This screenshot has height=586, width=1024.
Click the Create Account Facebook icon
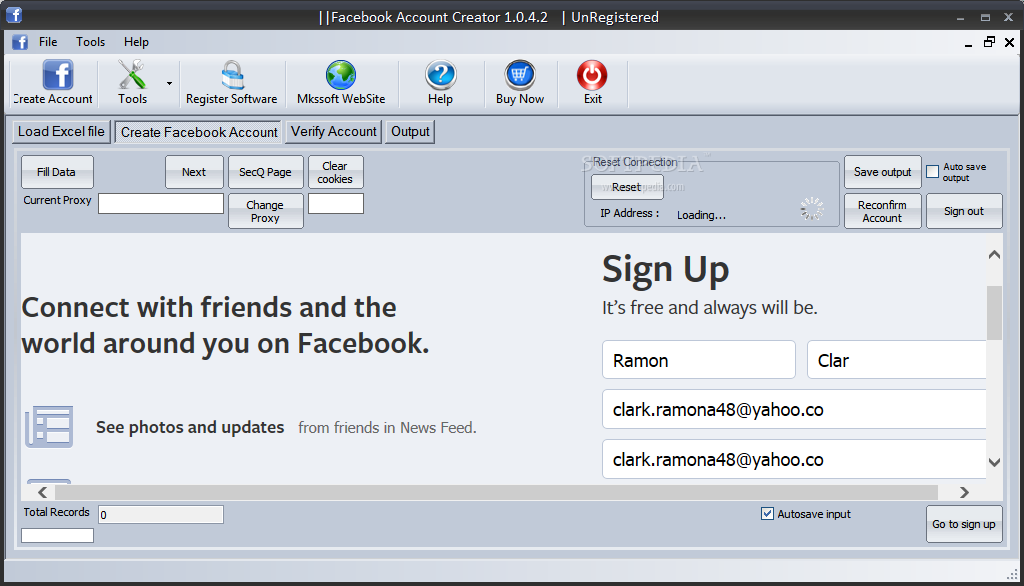tap(57, 75)
